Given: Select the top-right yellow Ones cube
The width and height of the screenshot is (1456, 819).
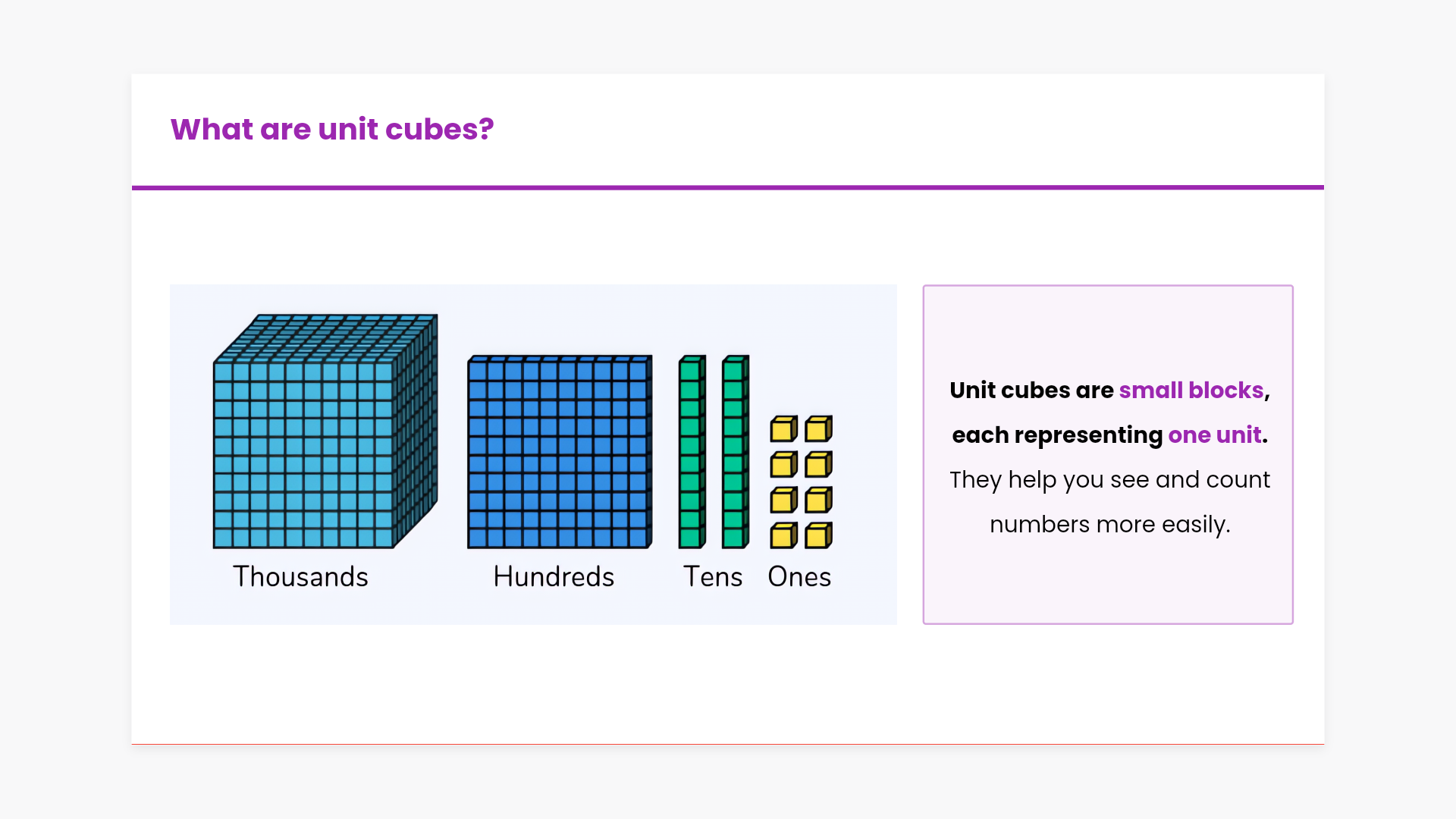Looking at the screenshot, I should (817, 429).
